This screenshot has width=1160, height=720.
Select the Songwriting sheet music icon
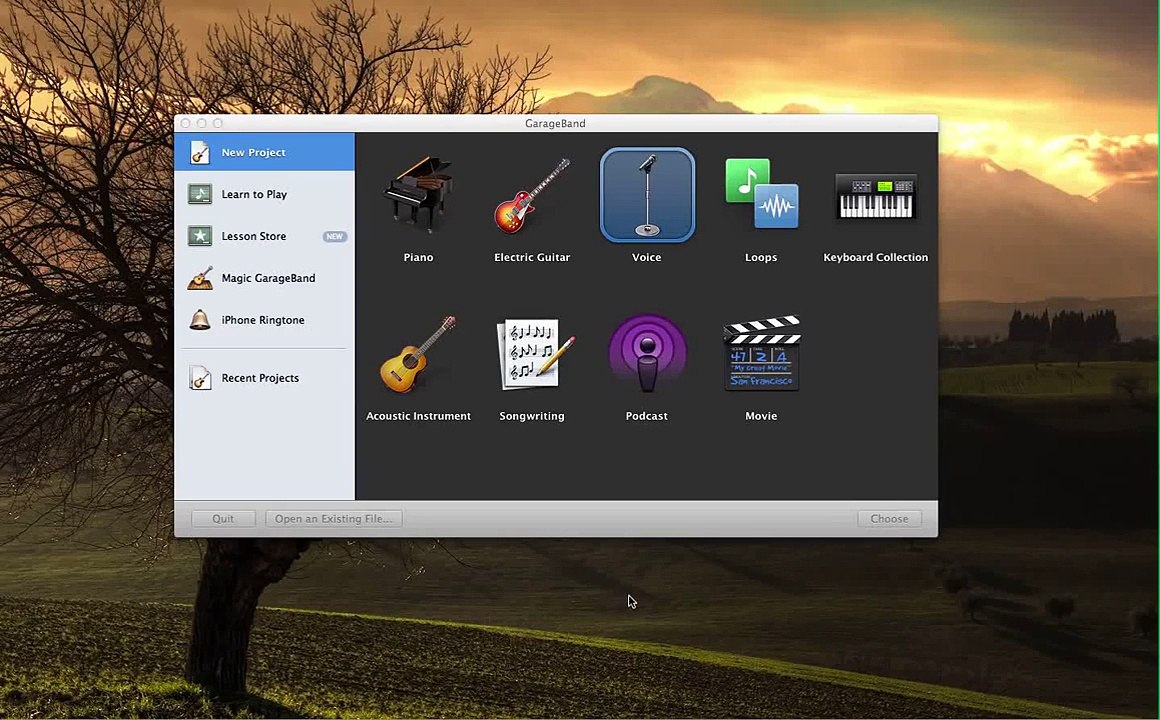[535, 354]
